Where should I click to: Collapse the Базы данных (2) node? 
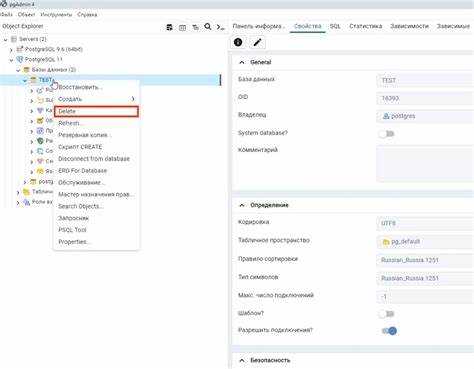[x=18, y=70]
